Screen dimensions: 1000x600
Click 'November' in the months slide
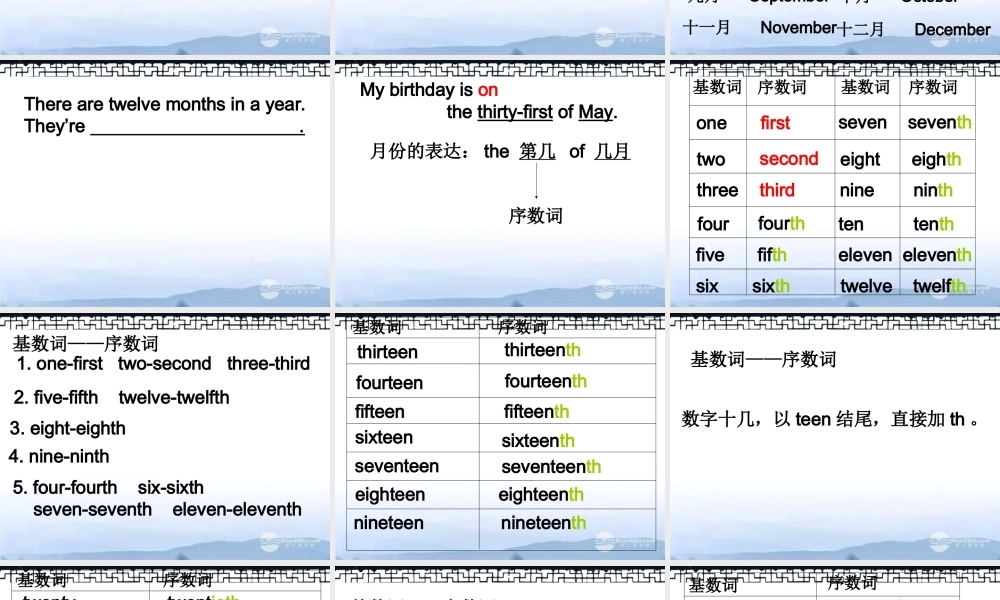click(798, 28)
